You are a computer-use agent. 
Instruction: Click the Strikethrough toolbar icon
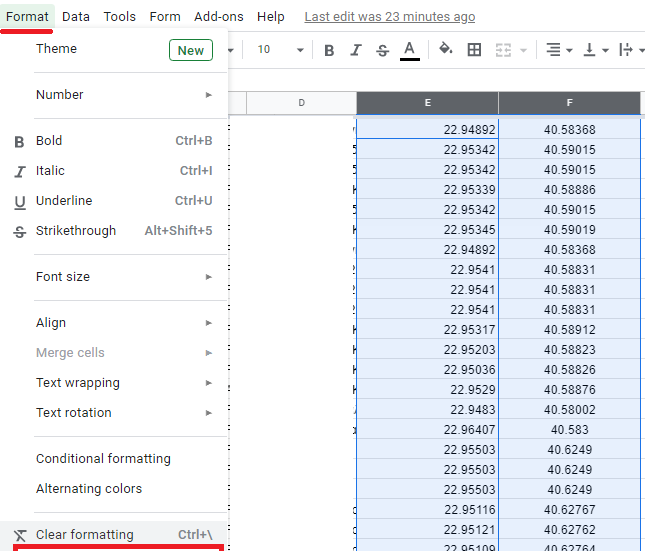383,50
